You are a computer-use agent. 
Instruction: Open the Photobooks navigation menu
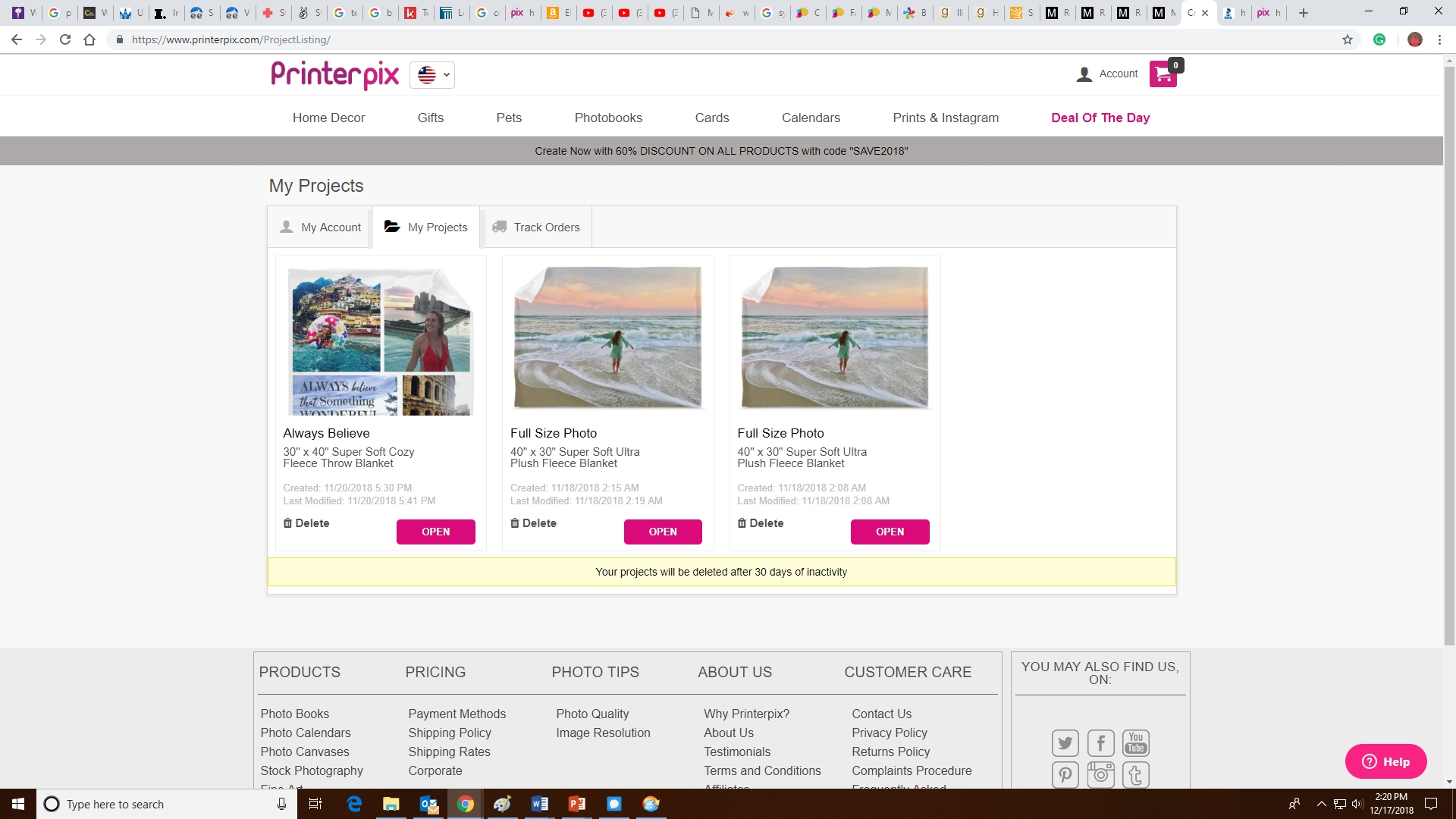pyautogui.click(x=607, y=118)
